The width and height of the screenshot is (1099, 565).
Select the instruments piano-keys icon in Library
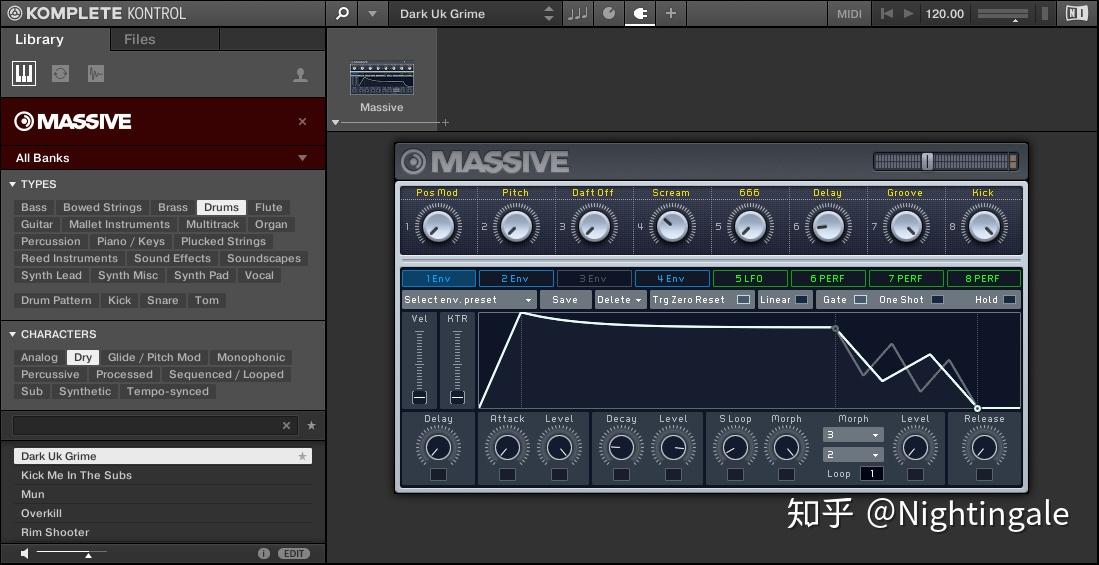[24, 73]
